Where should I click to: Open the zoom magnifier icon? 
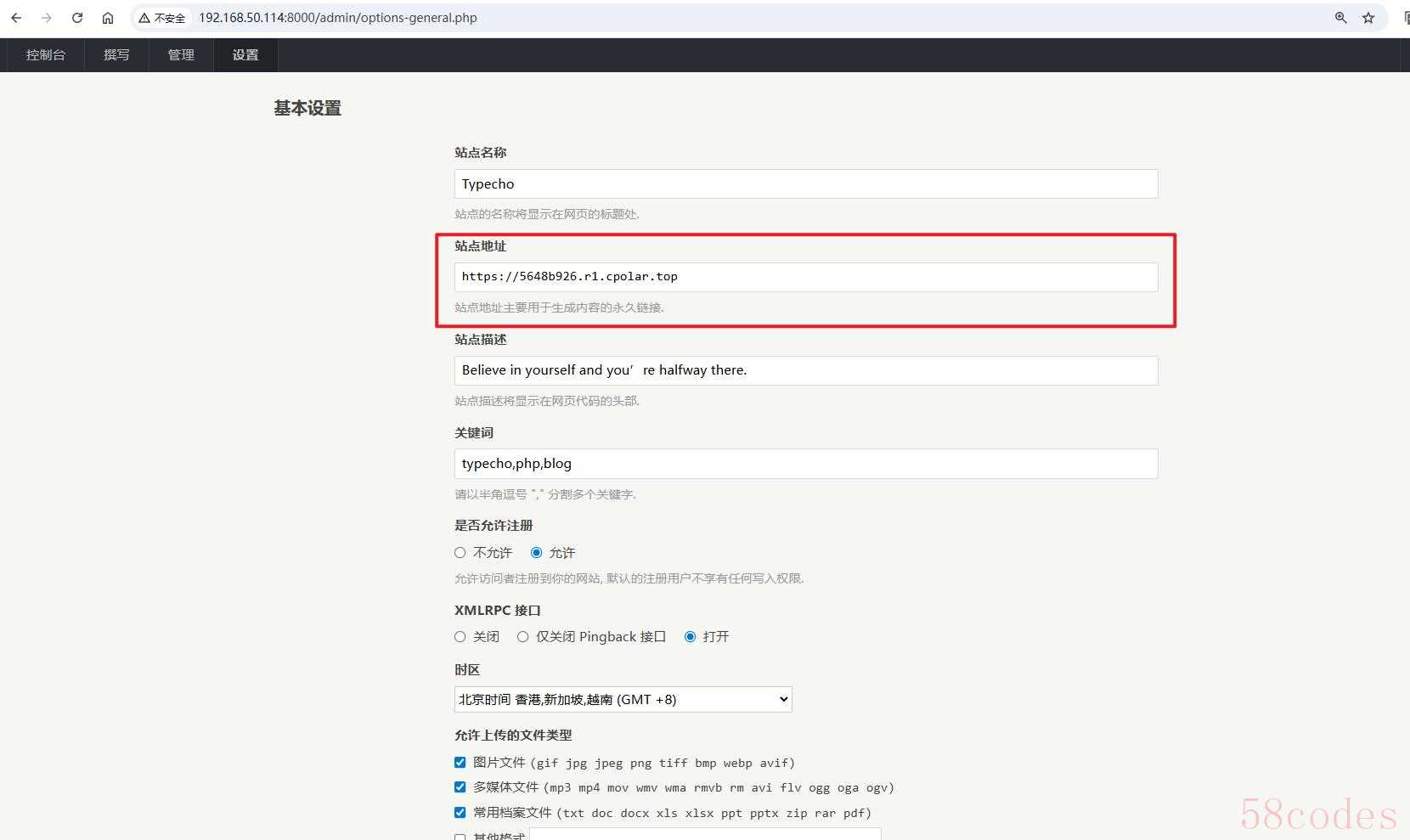(1340, 18)
